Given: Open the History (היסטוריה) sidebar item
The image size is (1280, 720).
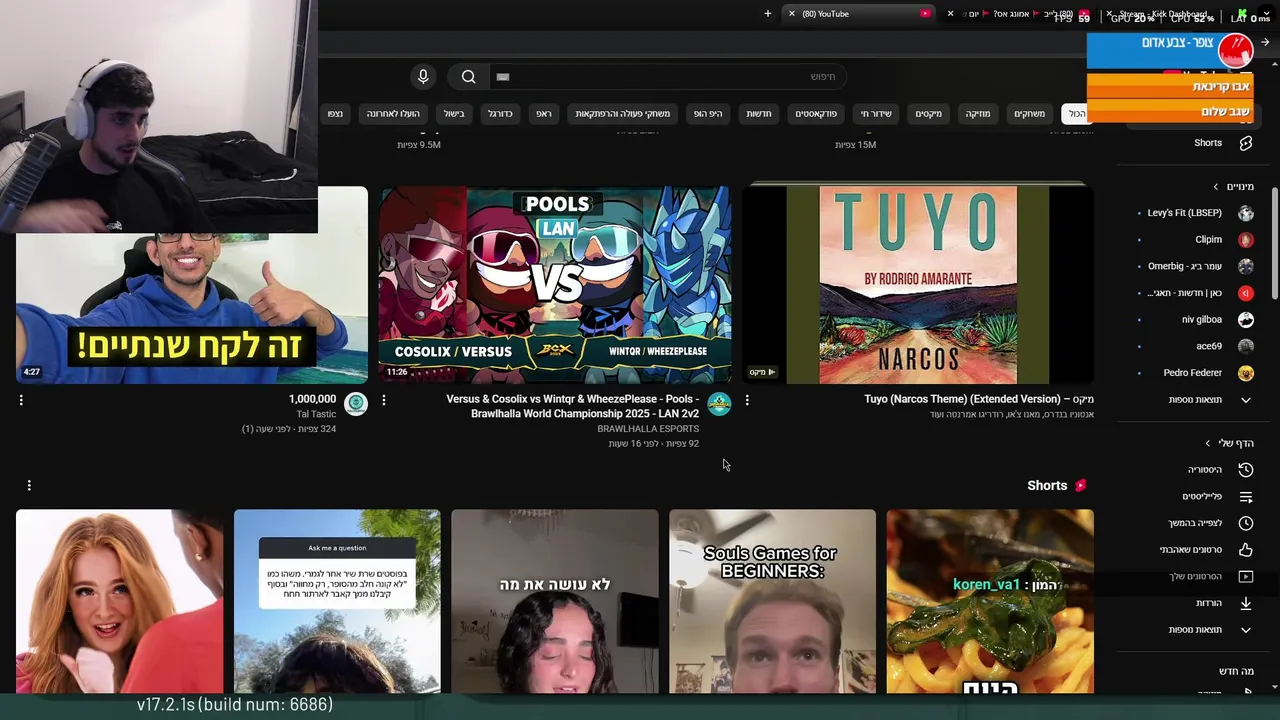Looking at the screenshot, I should [x=1219, y=470].
